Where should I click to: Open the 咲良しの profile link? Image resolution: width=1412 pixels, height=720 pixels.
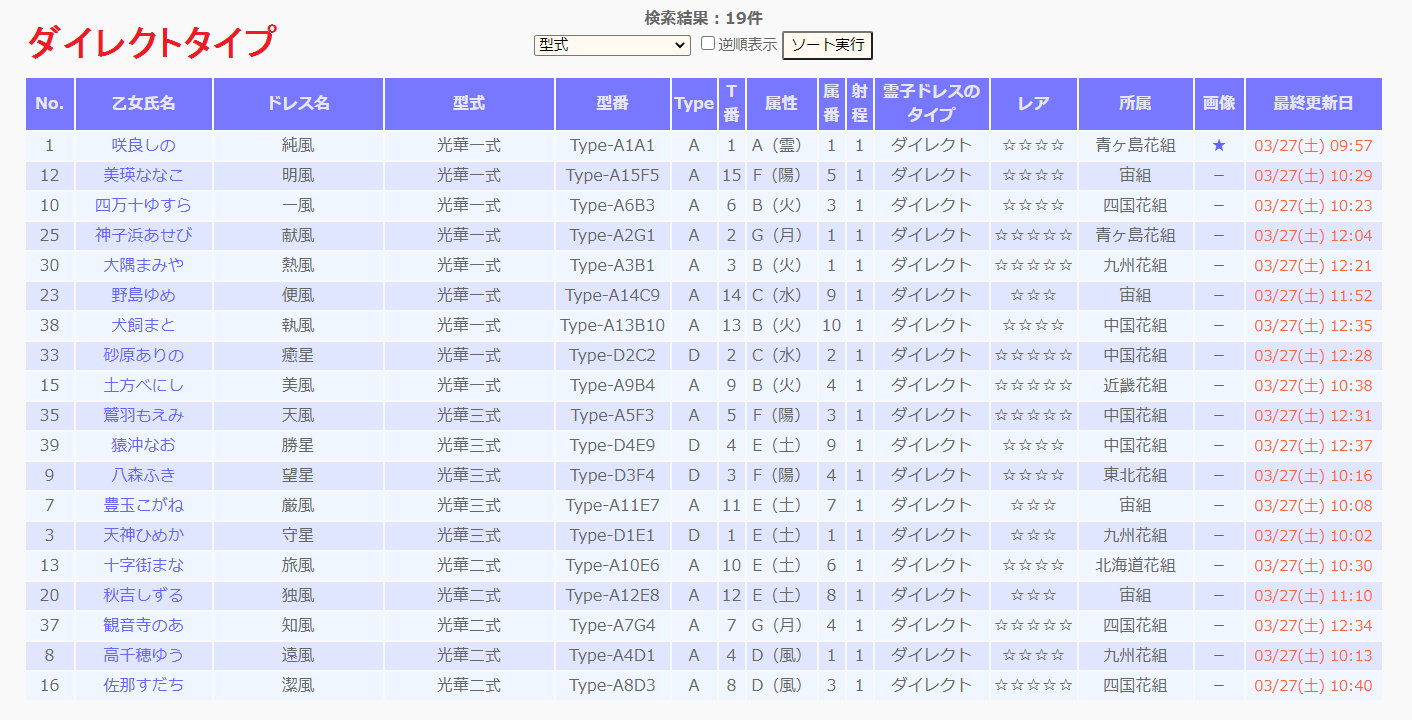point(143,145)
